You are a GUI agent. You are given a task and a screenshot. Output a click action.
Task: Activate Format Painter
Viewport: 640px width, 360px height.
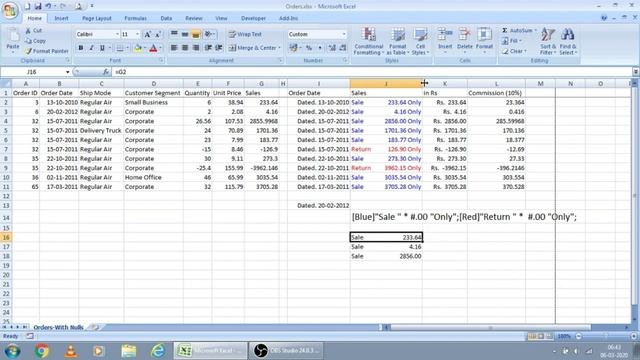pyautogui.click(x=47, y=51)
